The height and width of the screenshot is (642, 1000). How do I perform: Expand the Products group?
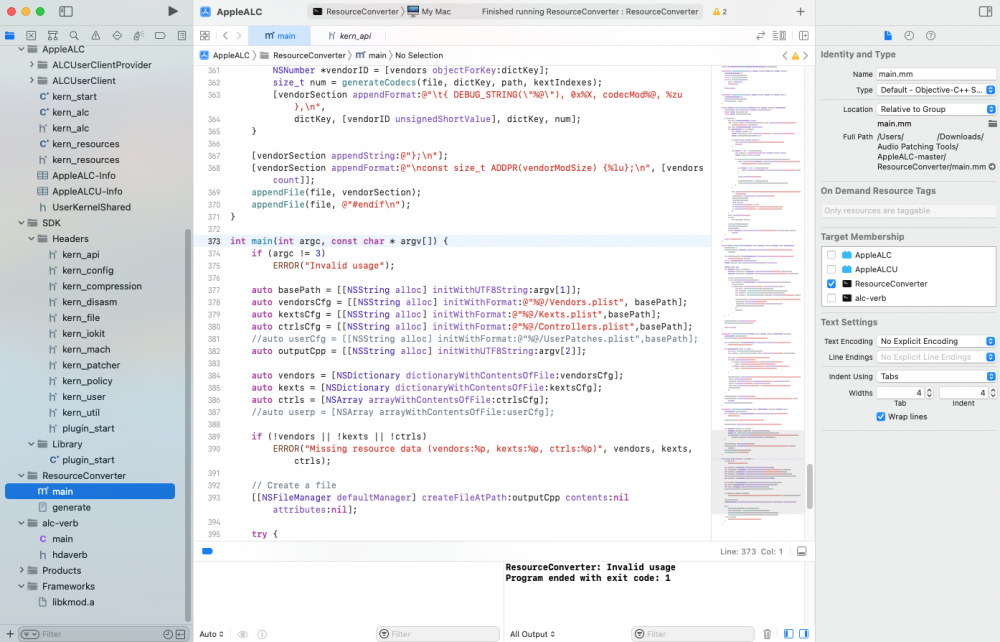coord(22,570)
